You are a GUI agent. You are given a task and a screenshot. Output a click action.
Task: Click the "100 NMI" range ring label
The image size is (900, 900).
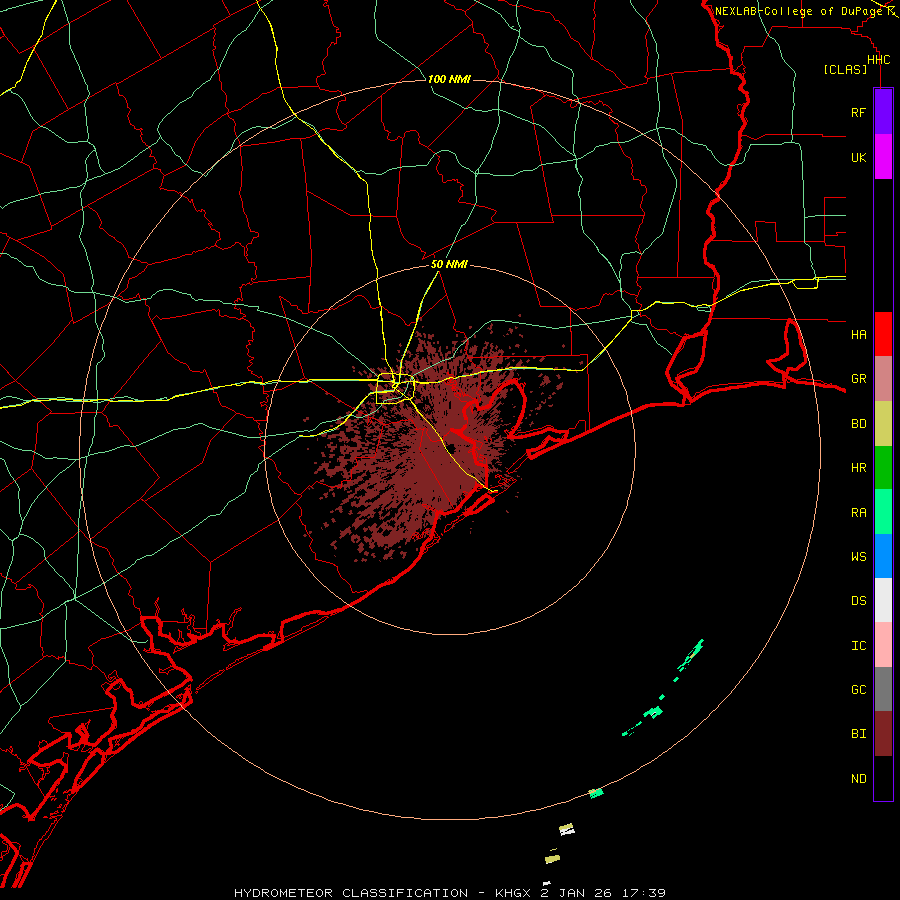point(449,79)
